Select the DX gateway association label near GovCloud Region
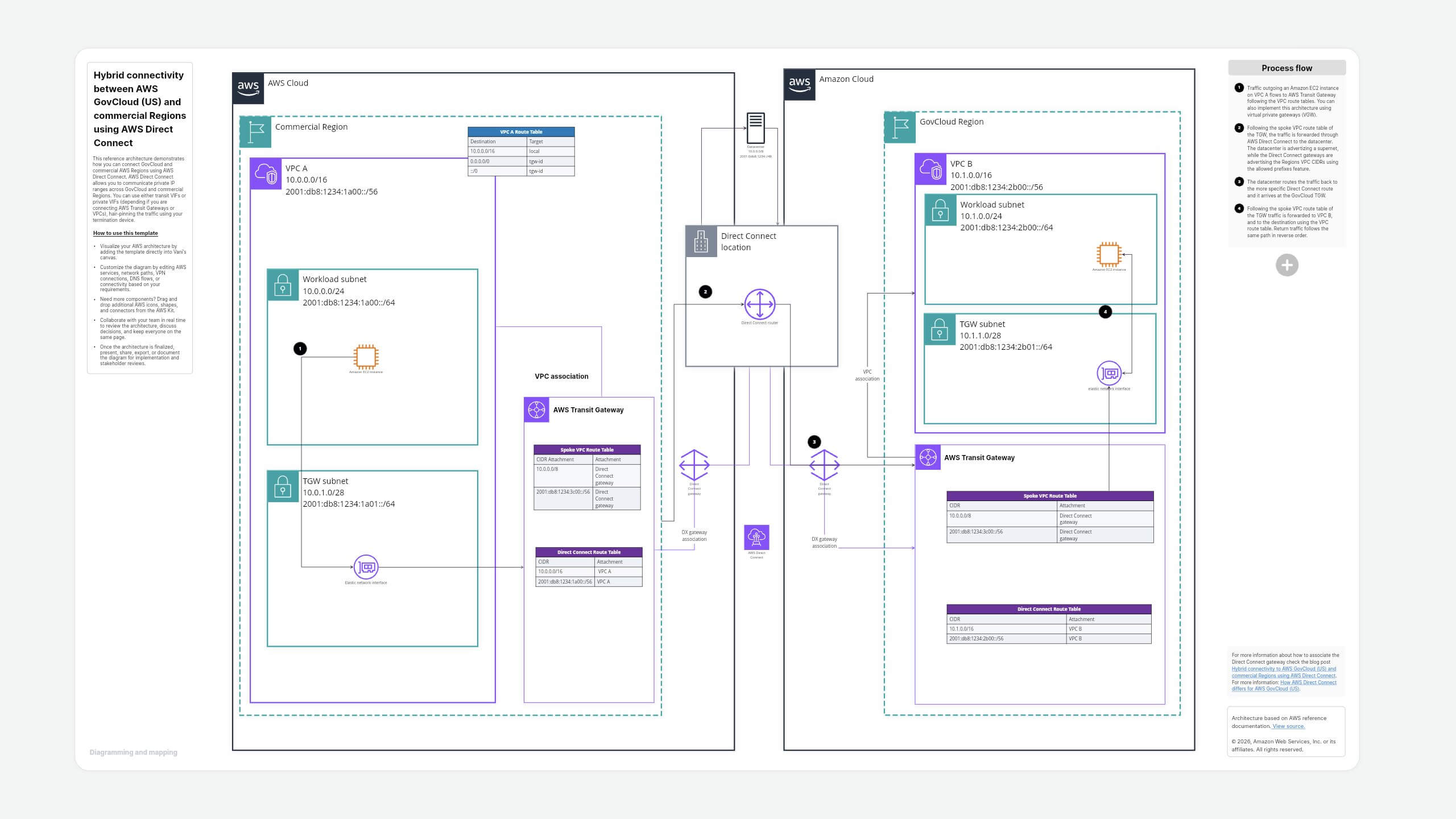The image size is (1456, 819). point(824,543)
